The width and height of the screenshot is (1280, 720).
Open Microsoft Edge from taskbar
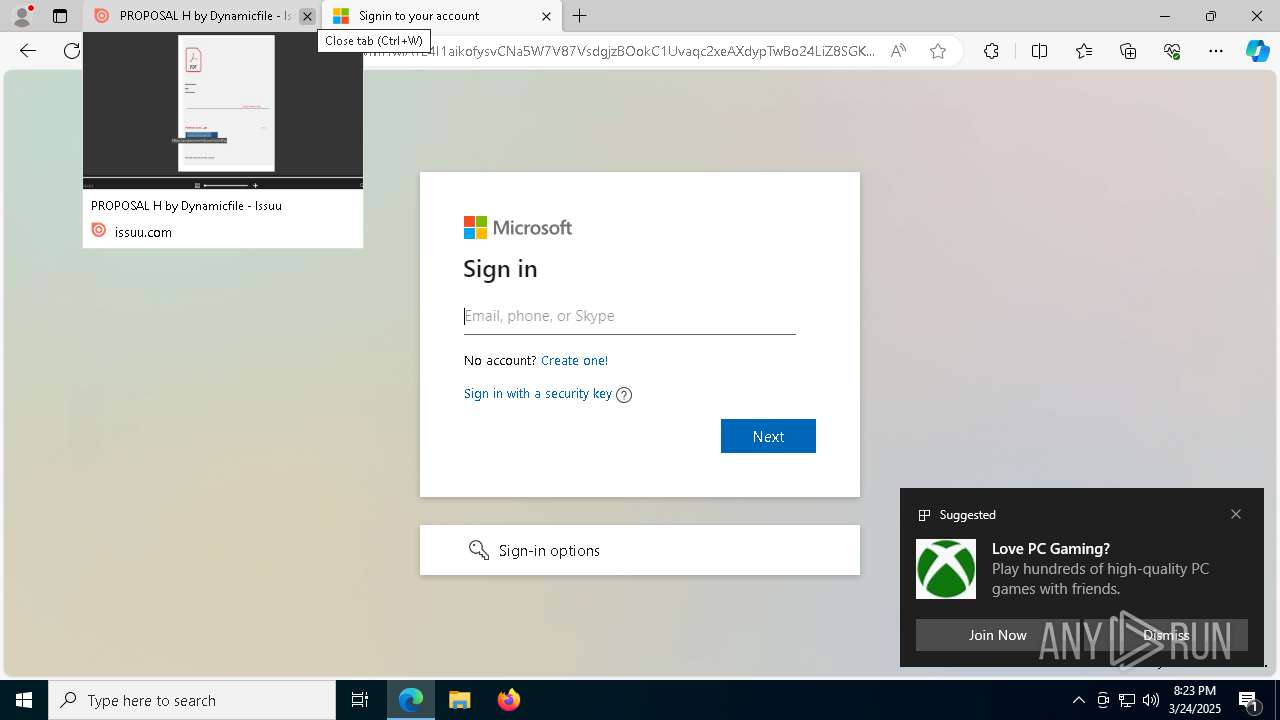(411, 700)
